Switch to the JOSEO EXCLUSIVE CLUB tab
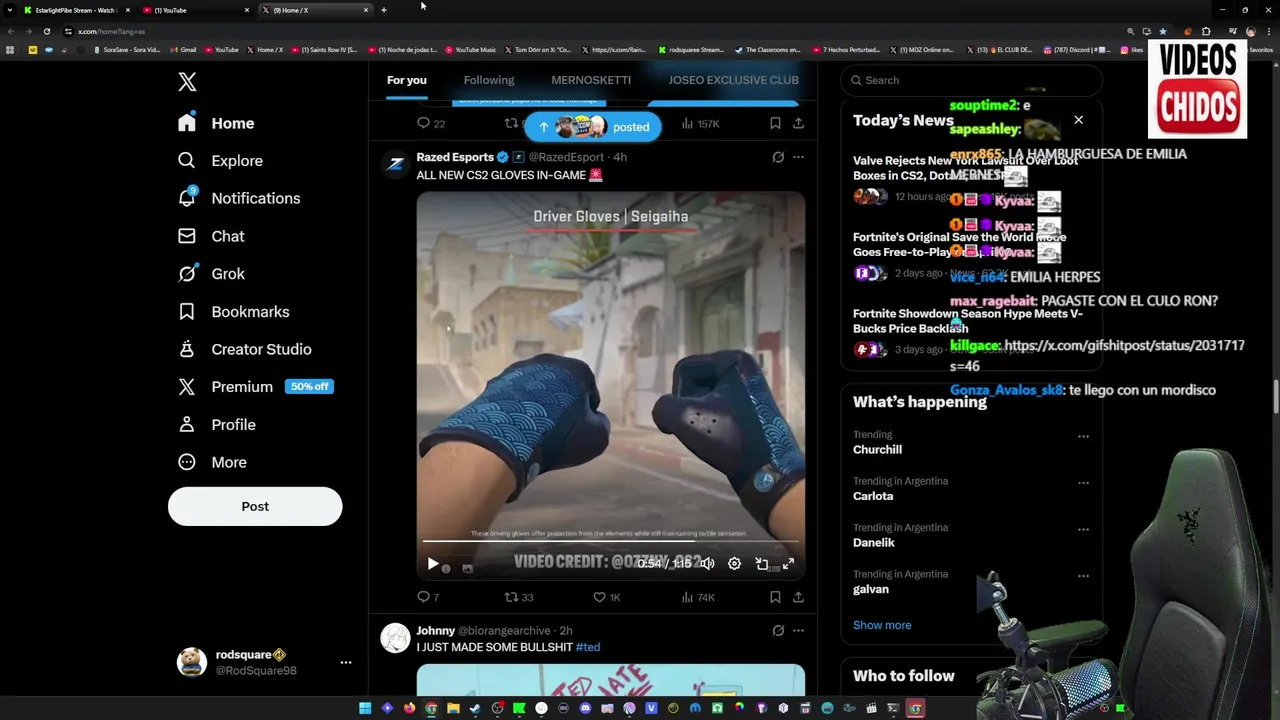Image resolution: width=1280 pixels, height=720 pixels. [733, 80]
